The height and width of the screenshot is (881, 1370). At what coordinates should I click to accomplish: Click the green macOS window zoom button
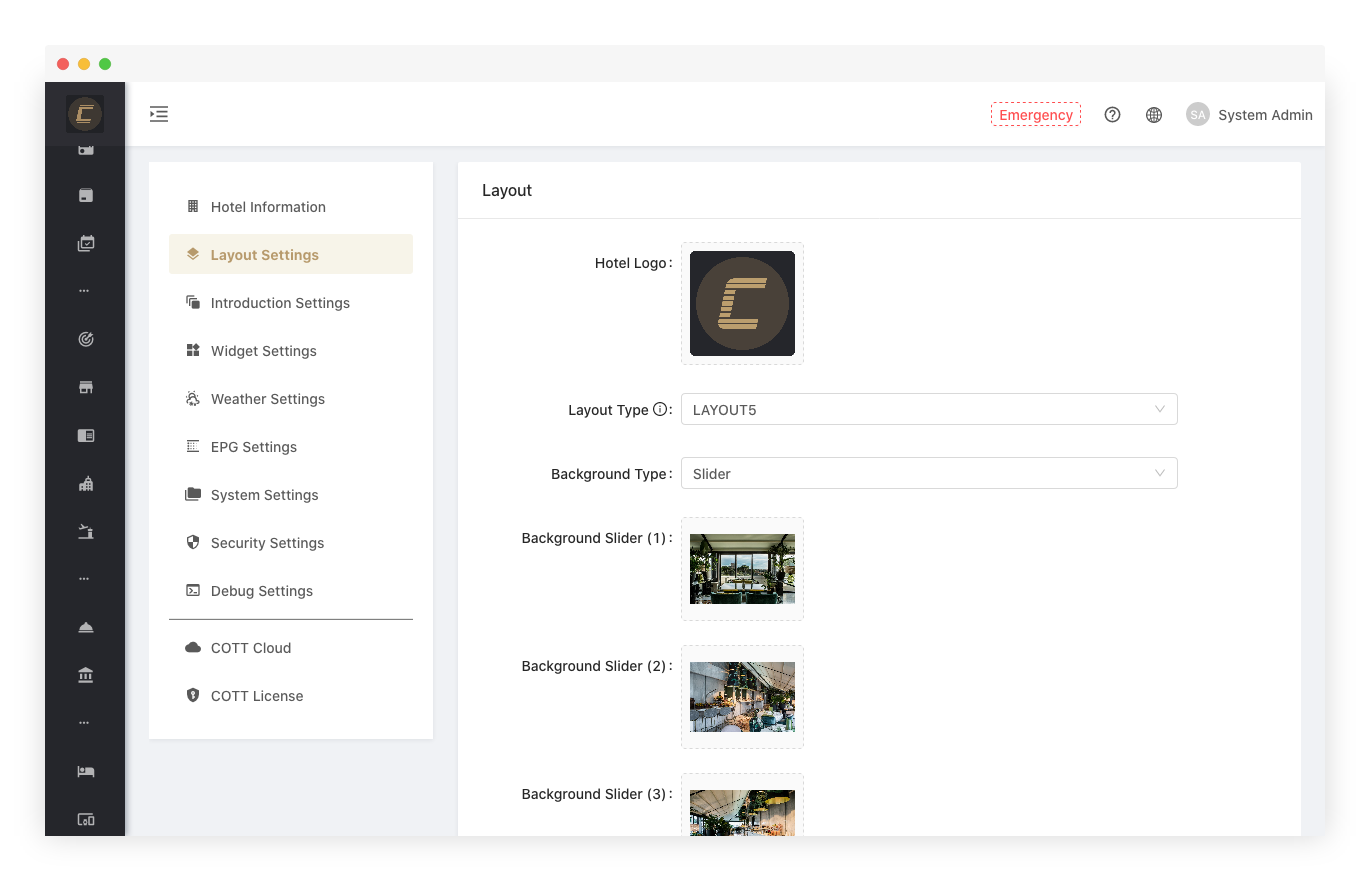[105, 64]
